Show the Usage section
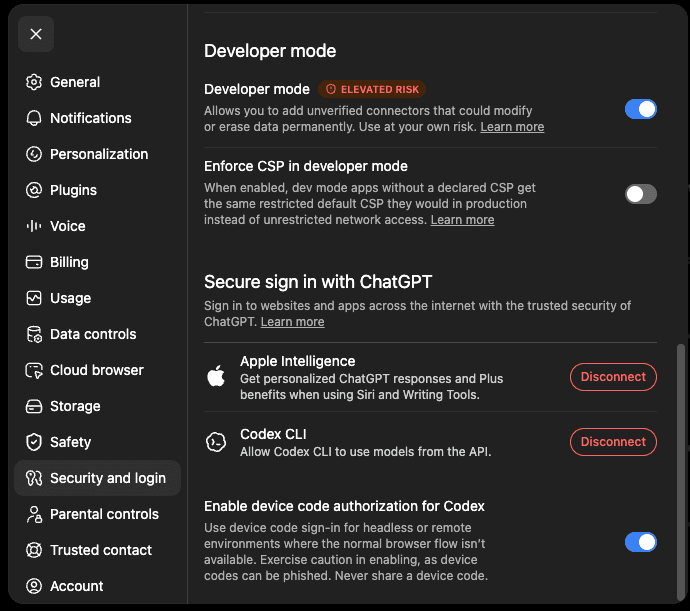Screen dimensions: 690x611 97,298
